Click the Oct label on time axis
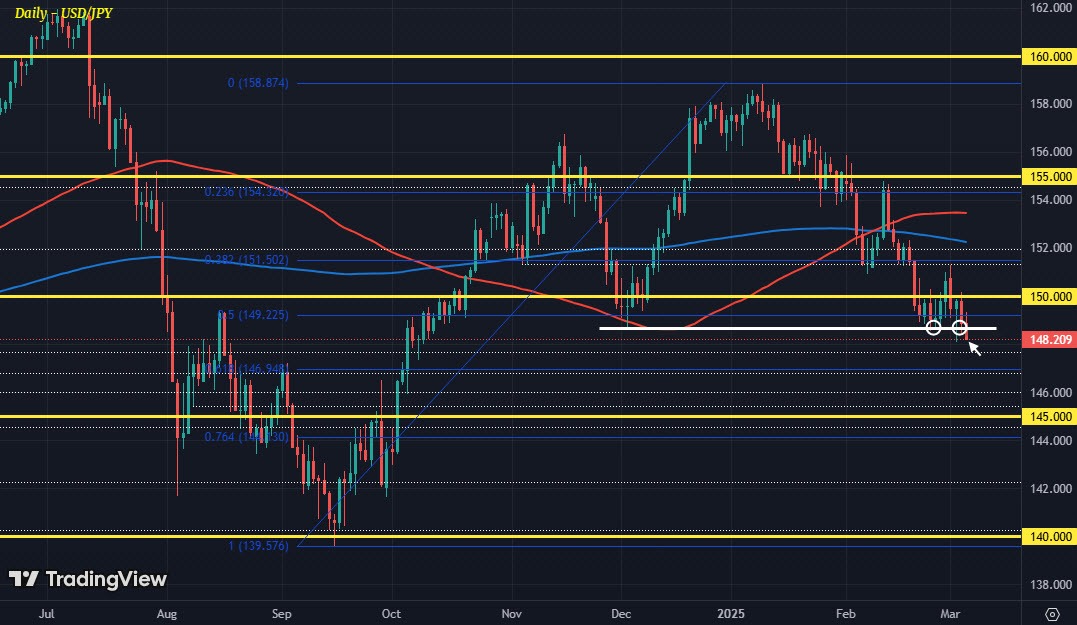The height and width of the screenshot is (625, 1077). pos(391,613)
